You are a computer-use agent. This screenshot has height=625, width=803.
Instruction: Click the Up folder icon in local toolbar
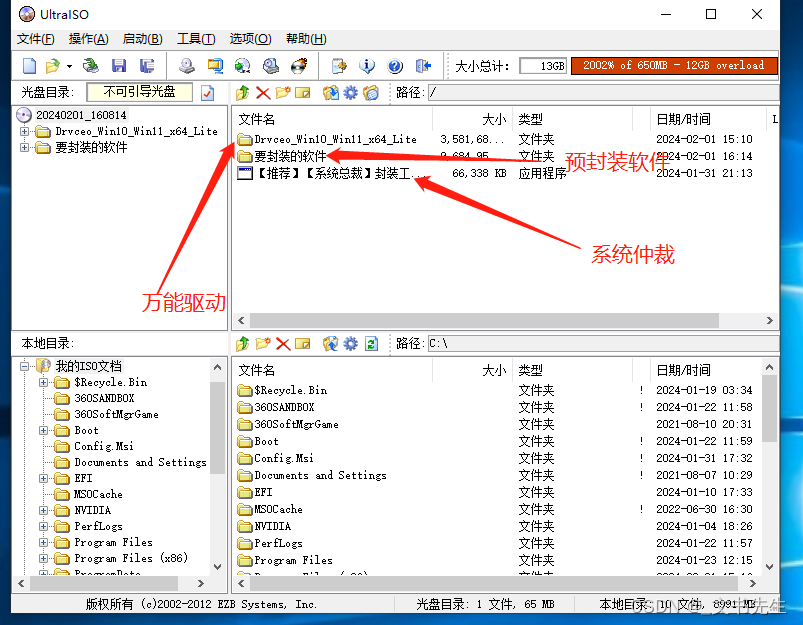coord(243,343)
